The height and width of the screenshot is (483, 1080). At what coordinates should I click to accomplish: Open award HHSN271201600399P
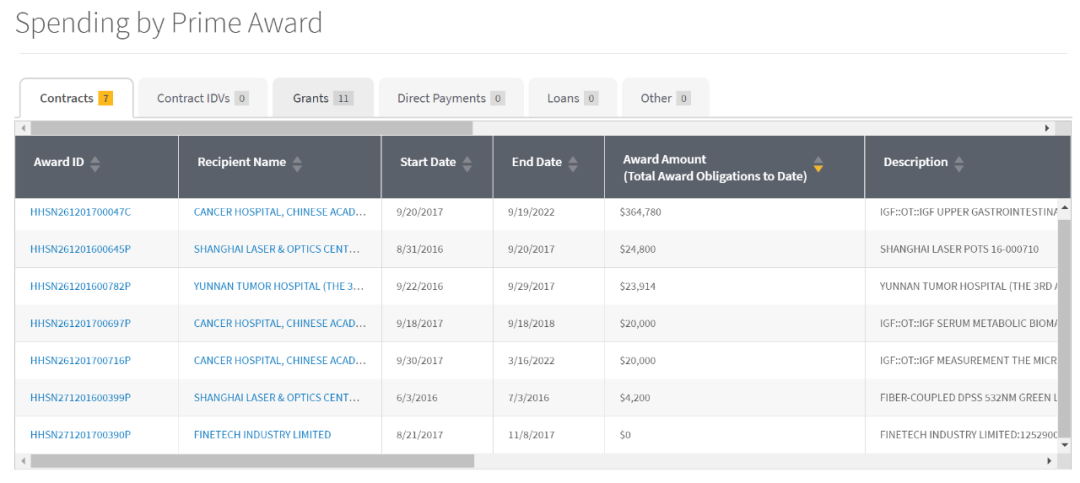pyautogui.click(x=80, y=398)
